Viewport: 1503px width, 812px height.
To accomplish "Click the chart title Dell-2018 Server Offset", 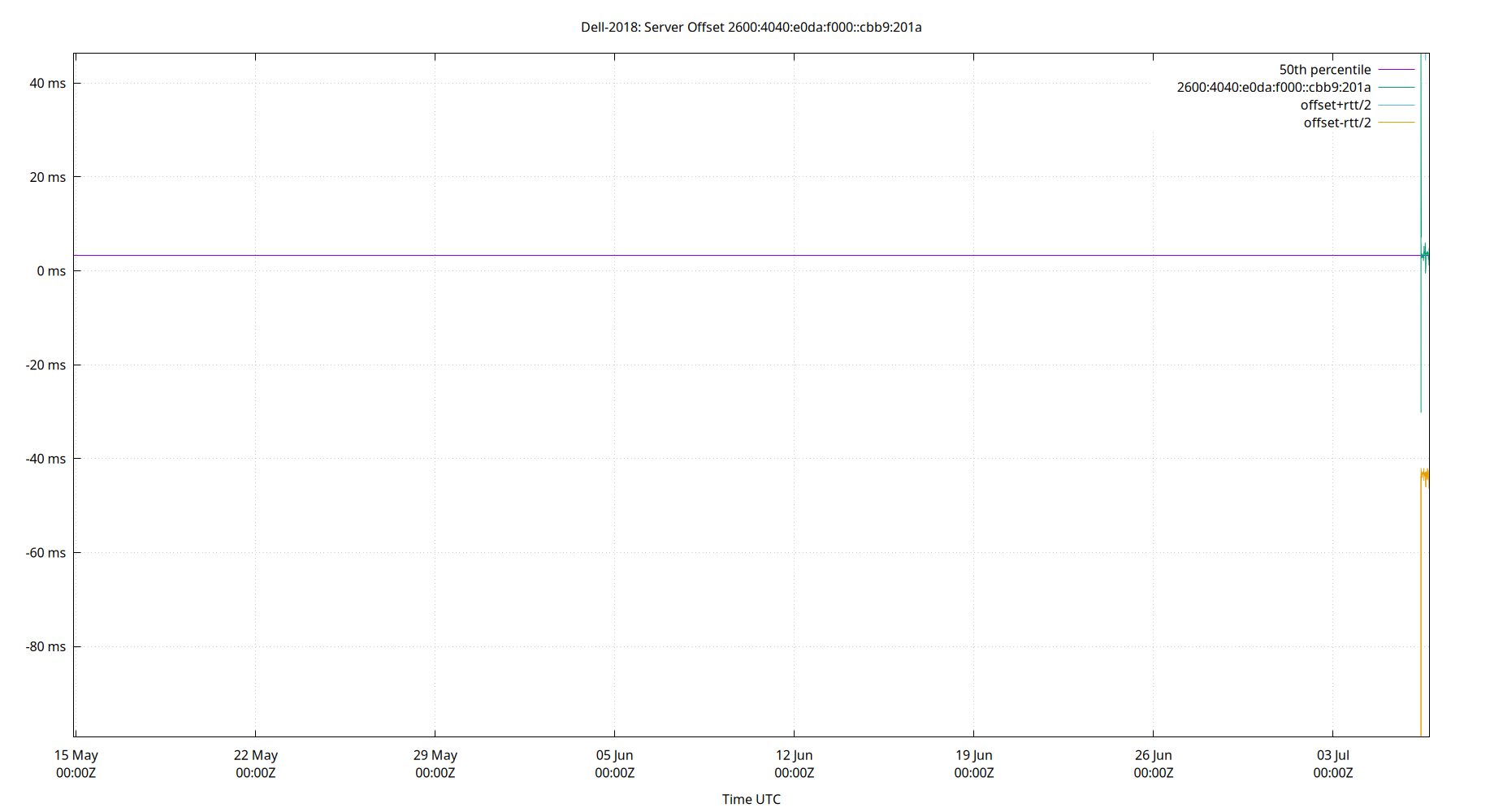I will click(x=750, y=27).
